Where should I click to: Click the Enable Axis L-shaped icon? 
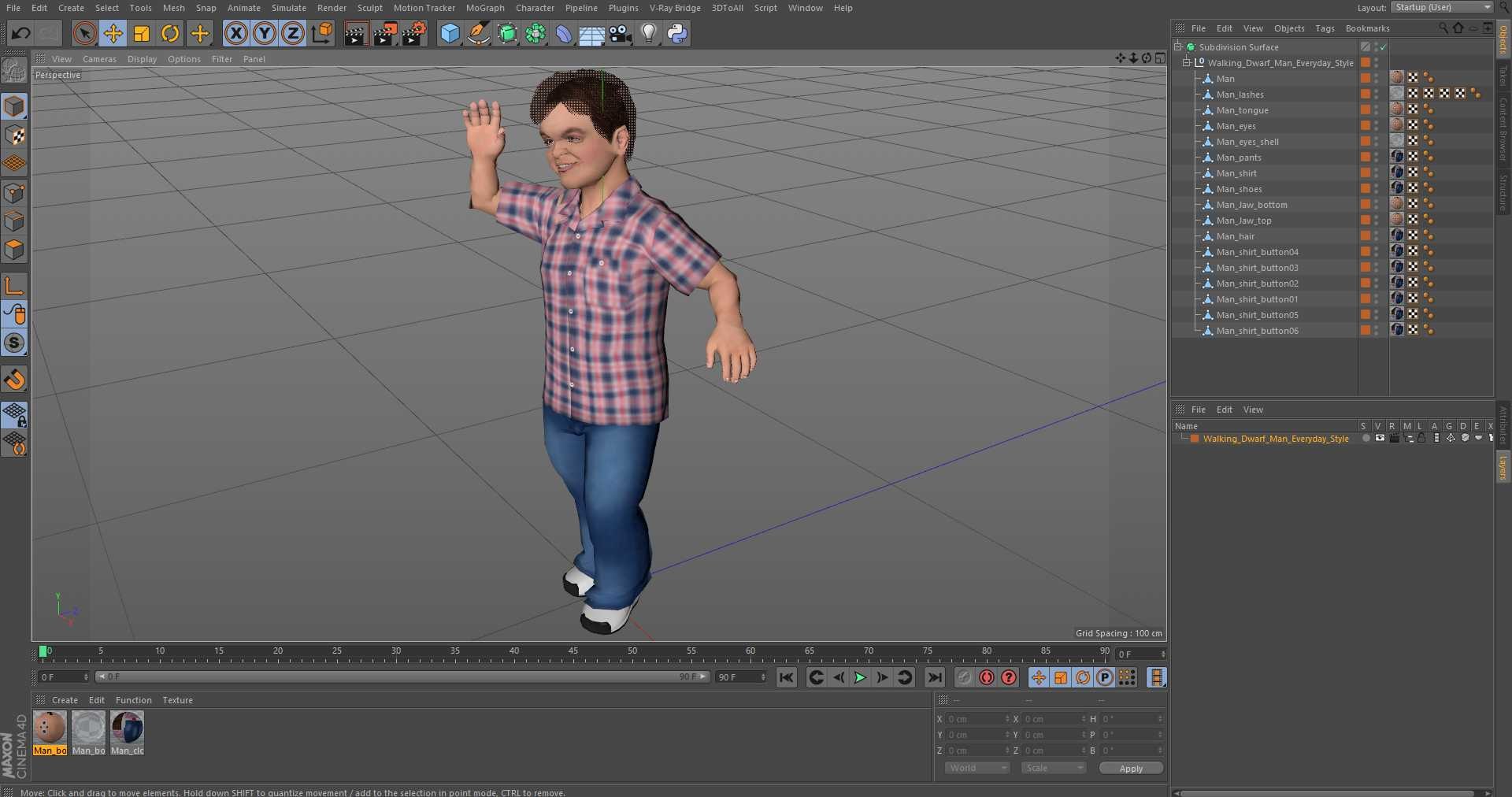pos(15,286)
